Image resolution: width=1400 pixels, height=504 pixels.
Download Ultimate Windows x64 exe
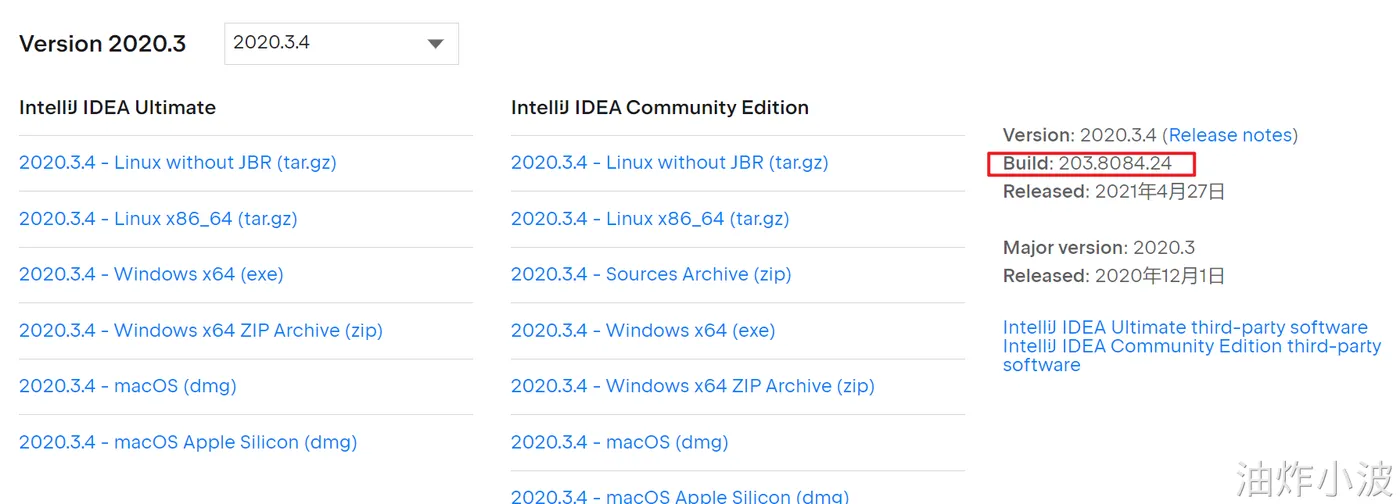(x=151, y=275)
